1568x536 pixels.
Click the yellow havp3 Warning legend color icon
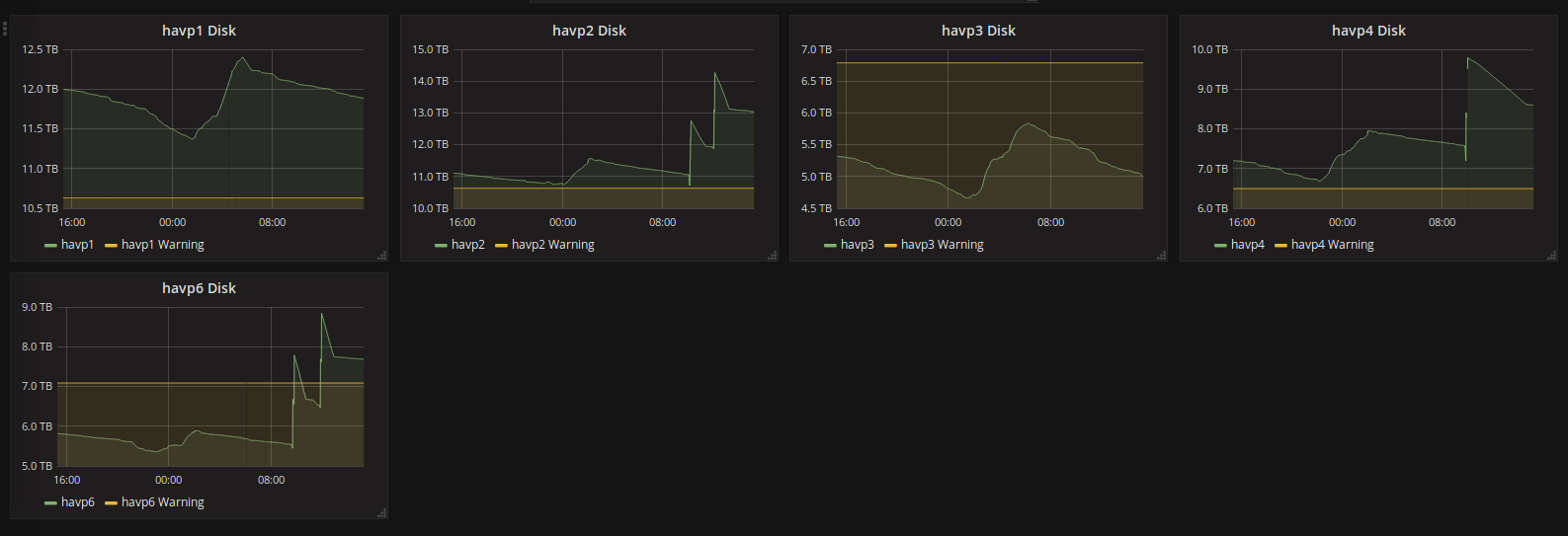(890, 246)
